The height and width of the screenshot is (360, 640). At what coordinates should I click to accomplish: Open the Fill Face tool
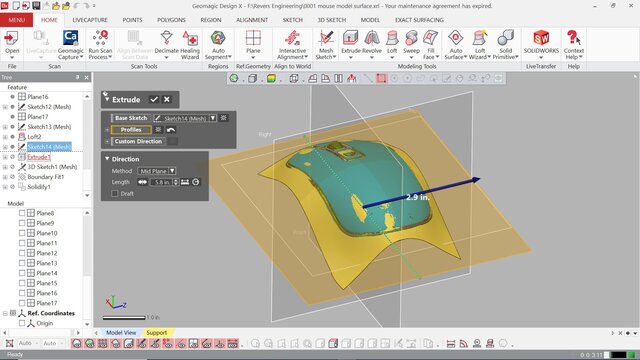click(x=431, y=44)
